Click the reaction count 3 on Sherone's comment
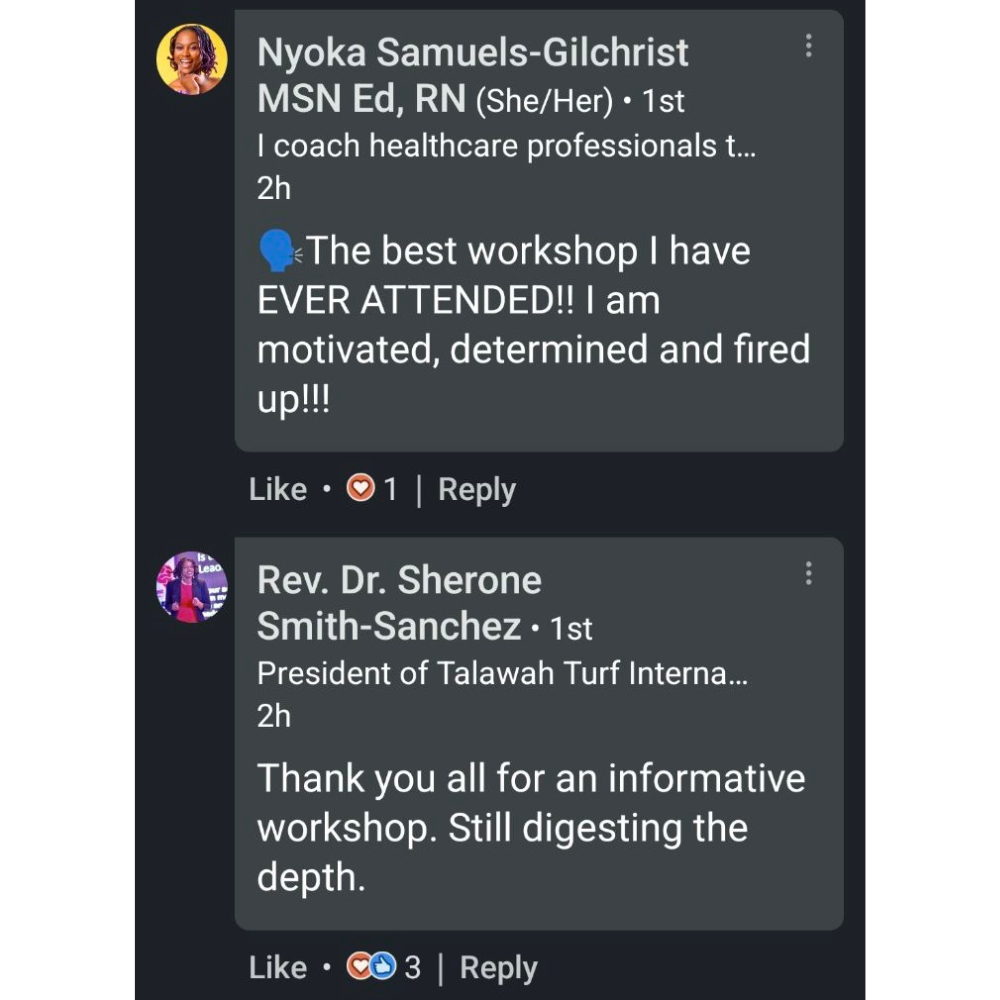Viewport: 1000px width, 1000px height. tap(412, 967)
